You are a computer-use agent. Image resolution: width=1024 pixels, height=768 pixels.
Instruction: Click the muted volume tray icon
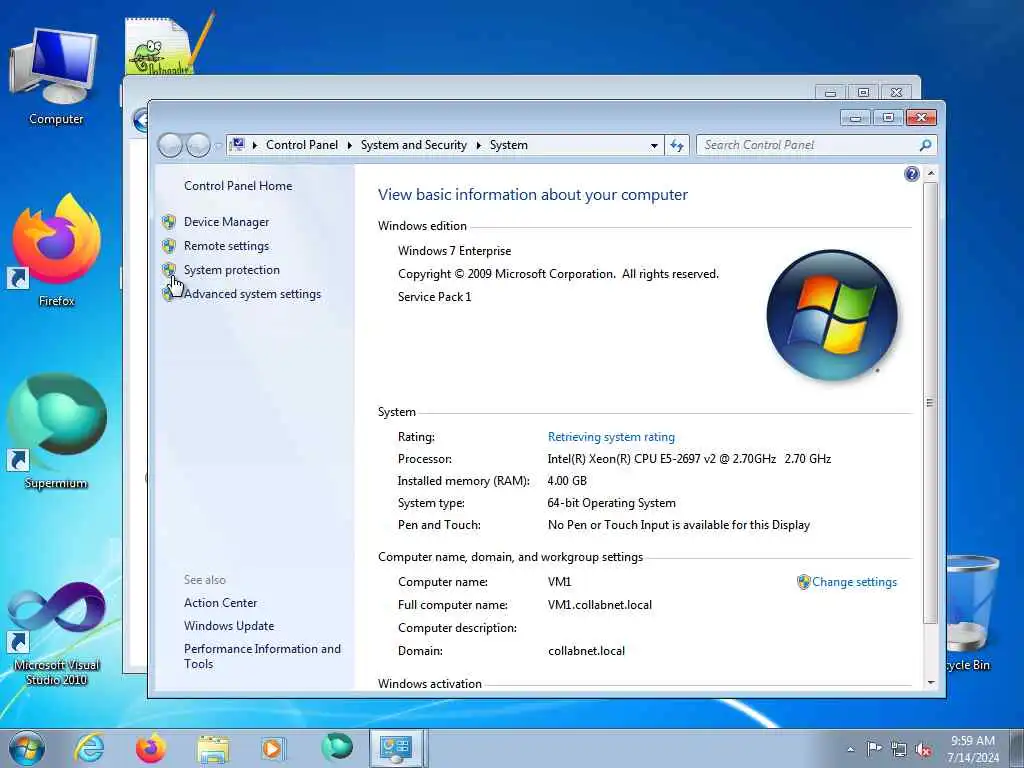[x=923, y=749]
